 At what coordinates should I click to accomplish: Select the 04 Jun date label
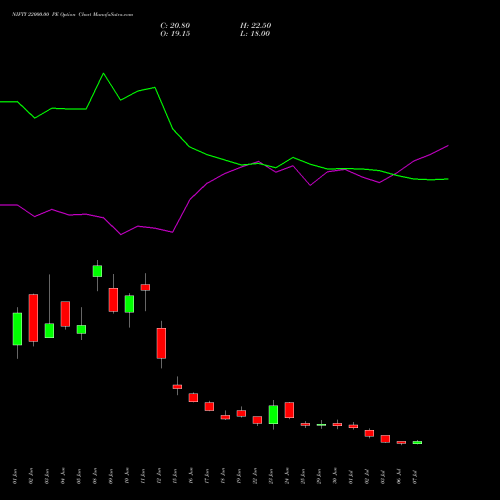pos(63,476)
